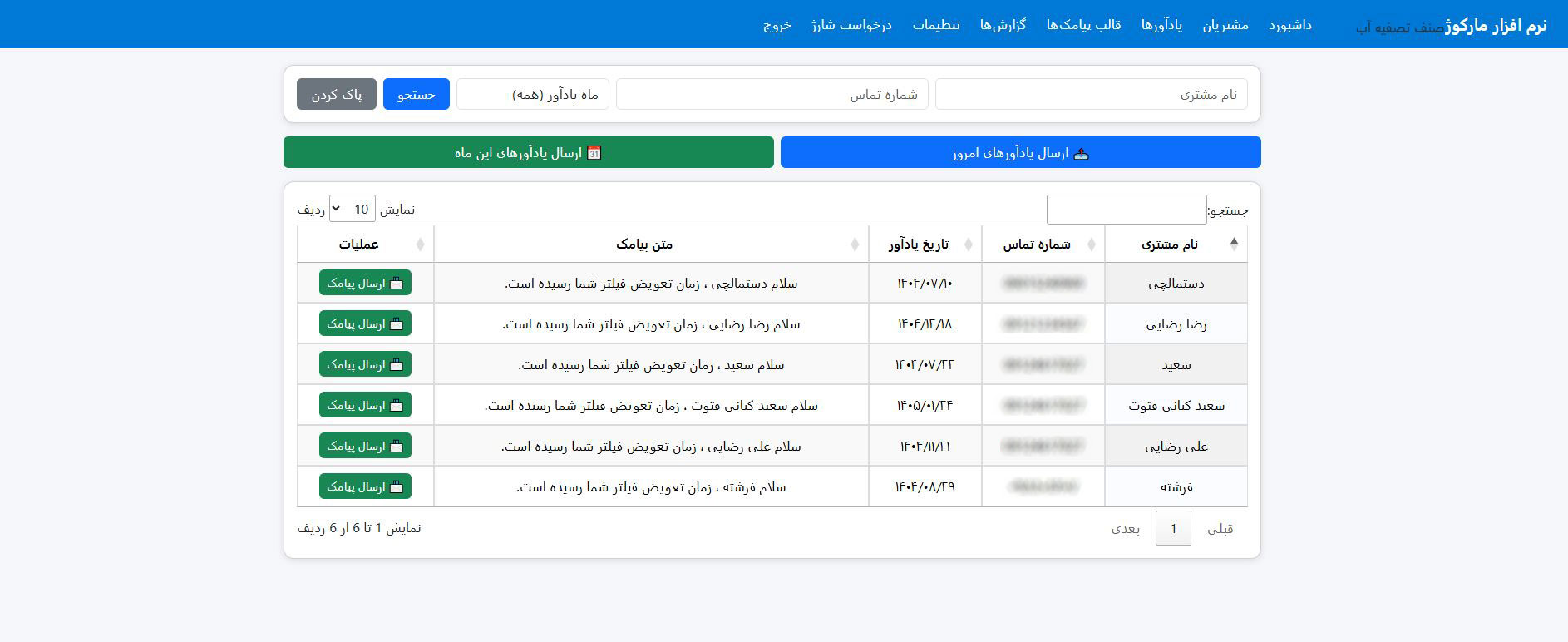1568x642 pixels.
Task: Open the rows-per-page dropdown showing 10
Action: [353, 210]
